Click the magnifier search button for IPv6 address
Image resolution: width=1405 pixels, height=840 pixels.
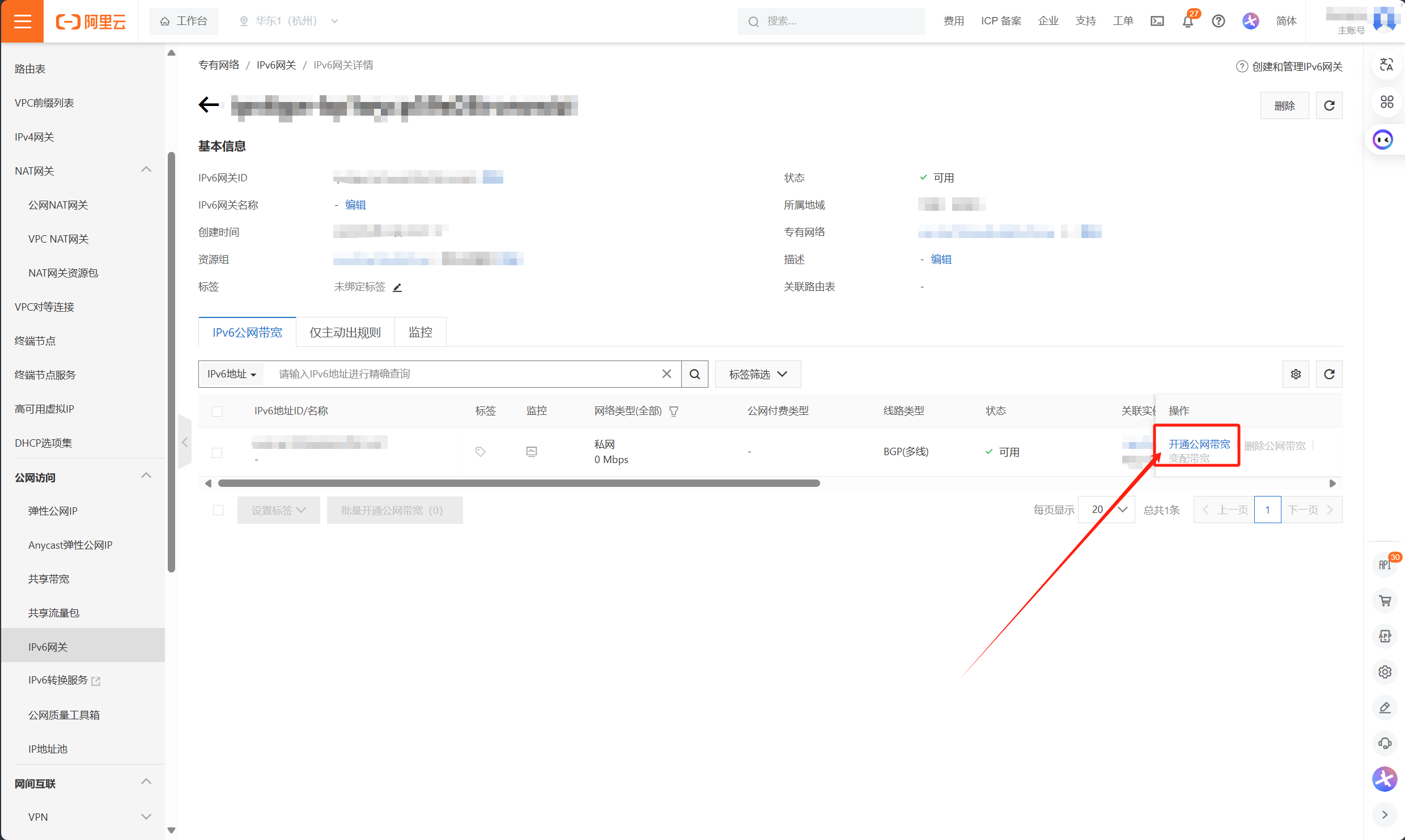(x=695, y=374)
